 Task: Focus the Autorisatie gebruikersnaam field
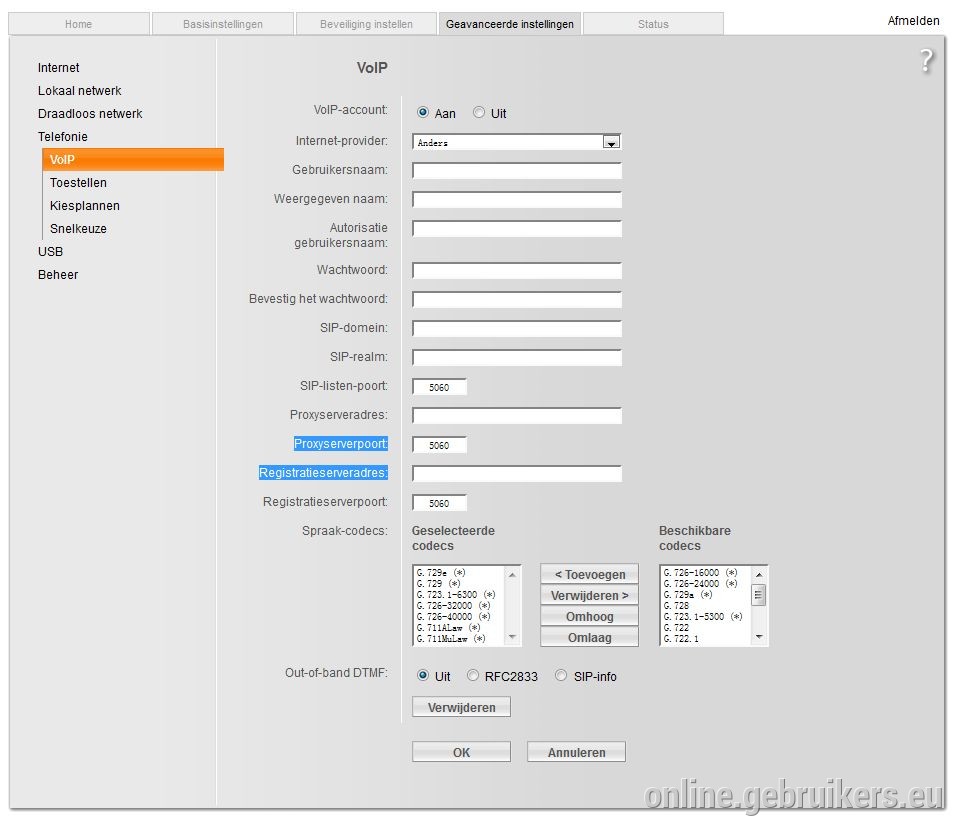(x=517, y=229)
